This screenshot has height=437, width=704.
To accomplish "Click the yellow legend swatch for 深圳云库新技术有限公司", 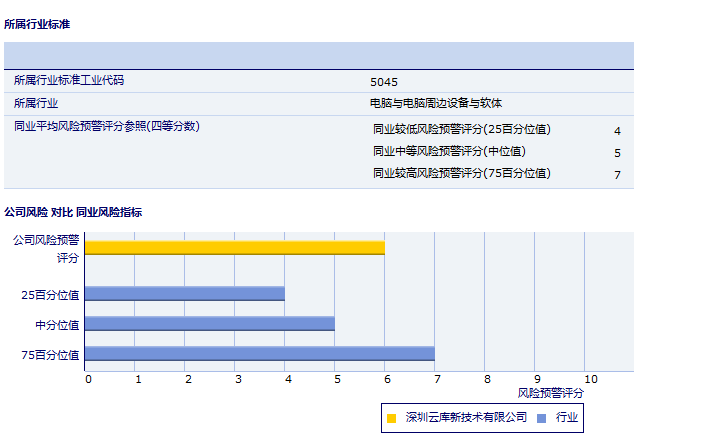I will (391, 418).
